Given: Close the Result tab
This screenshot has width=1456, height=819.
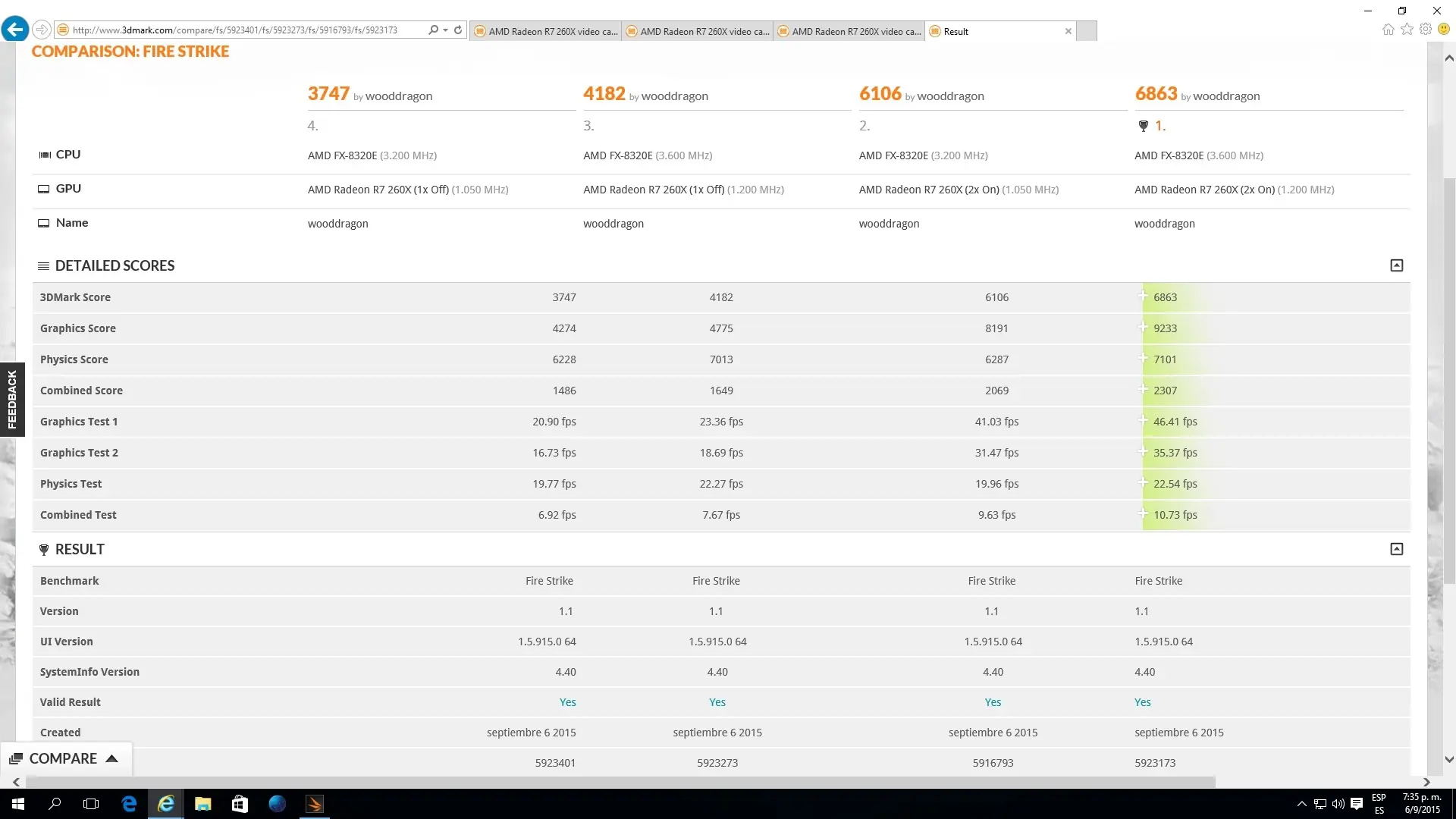Looking at the screenshot, I should pos(1068,31).
